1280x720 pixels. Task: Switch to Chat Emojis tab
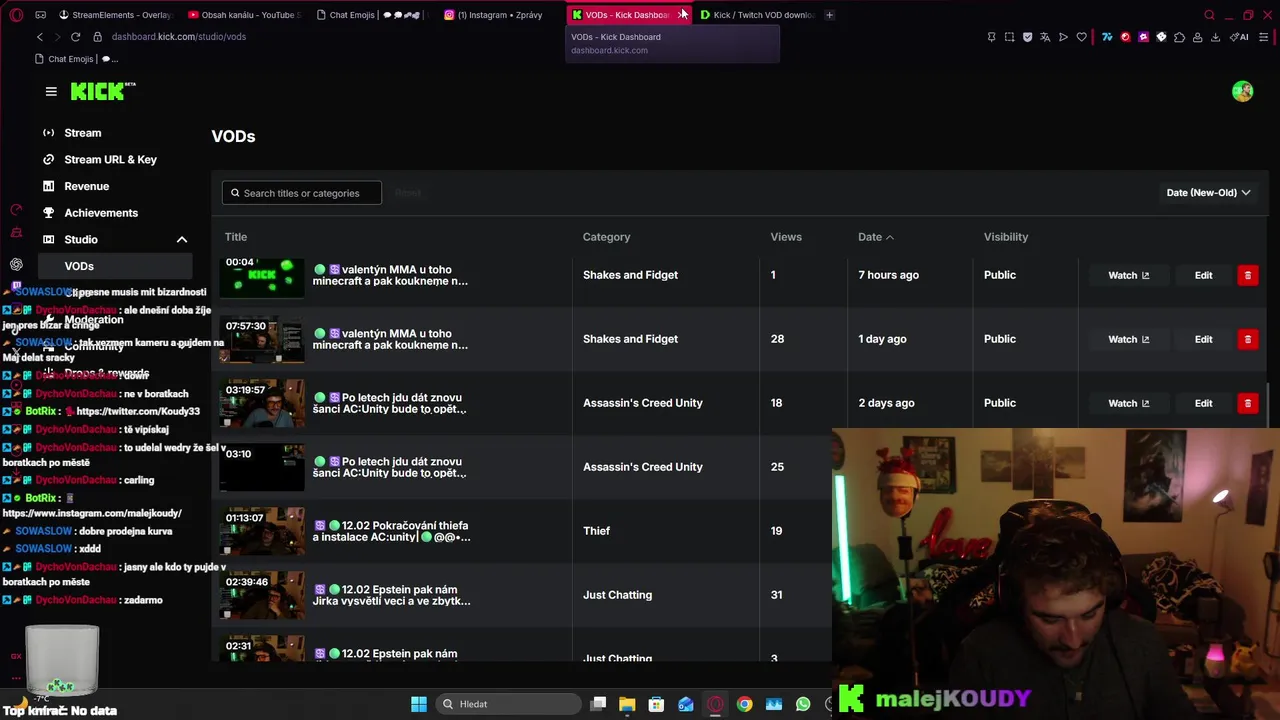(x=372, y=15)
